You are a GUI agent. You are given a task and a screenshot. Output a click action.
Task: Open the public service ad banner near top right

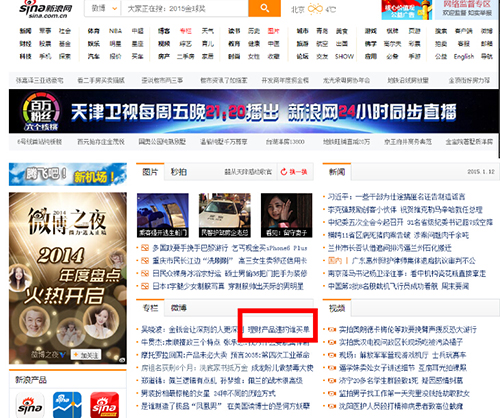[407, 10]
